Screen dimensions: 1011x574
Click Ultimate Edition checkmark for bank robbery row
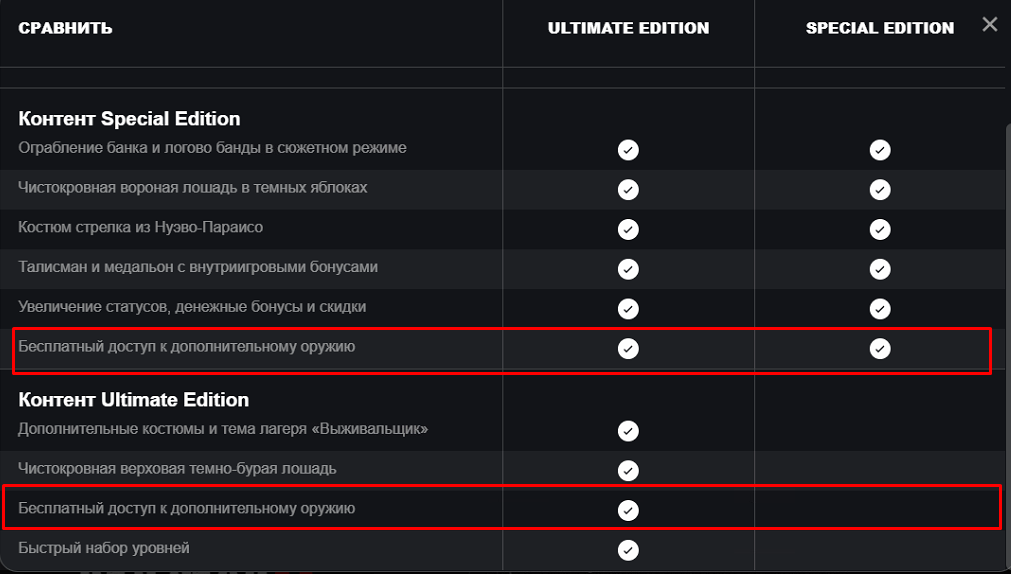click(628, 150)
